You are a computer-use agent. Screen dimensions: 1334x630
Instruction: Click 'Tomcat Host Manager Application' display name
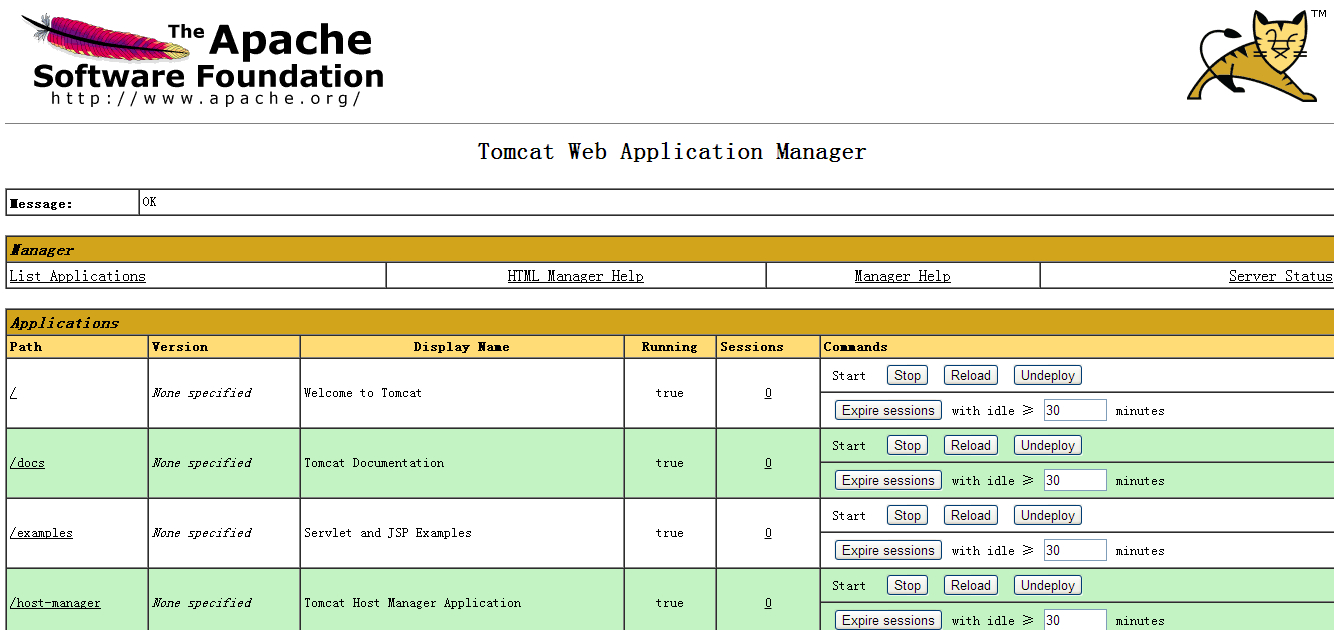[x=412, y=603]
